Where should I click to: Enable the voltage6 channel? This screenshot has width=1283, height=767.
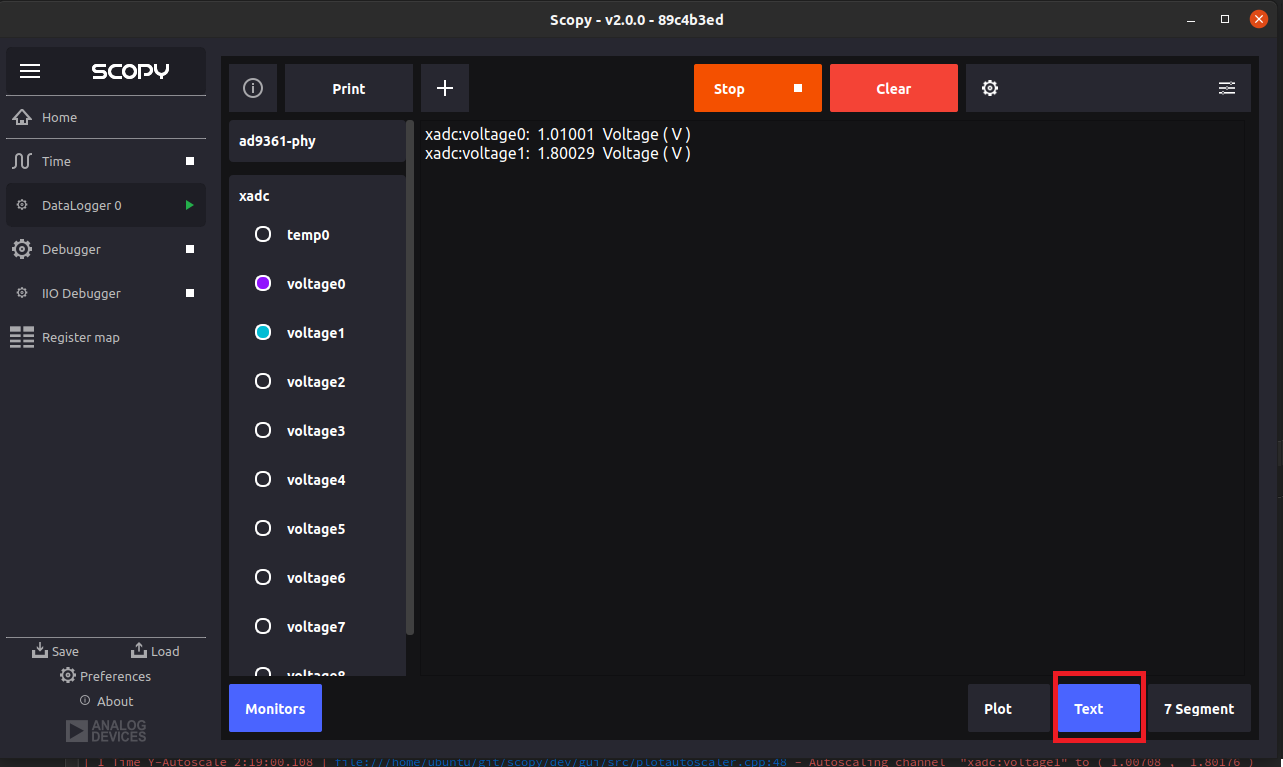point(263,577)
